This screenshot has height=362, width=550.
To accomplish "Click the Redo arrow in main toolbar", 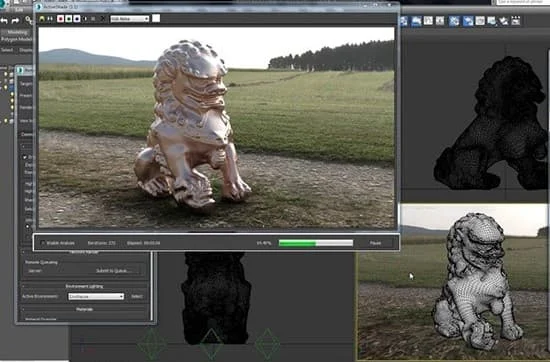I will click(x=15, y=21).
